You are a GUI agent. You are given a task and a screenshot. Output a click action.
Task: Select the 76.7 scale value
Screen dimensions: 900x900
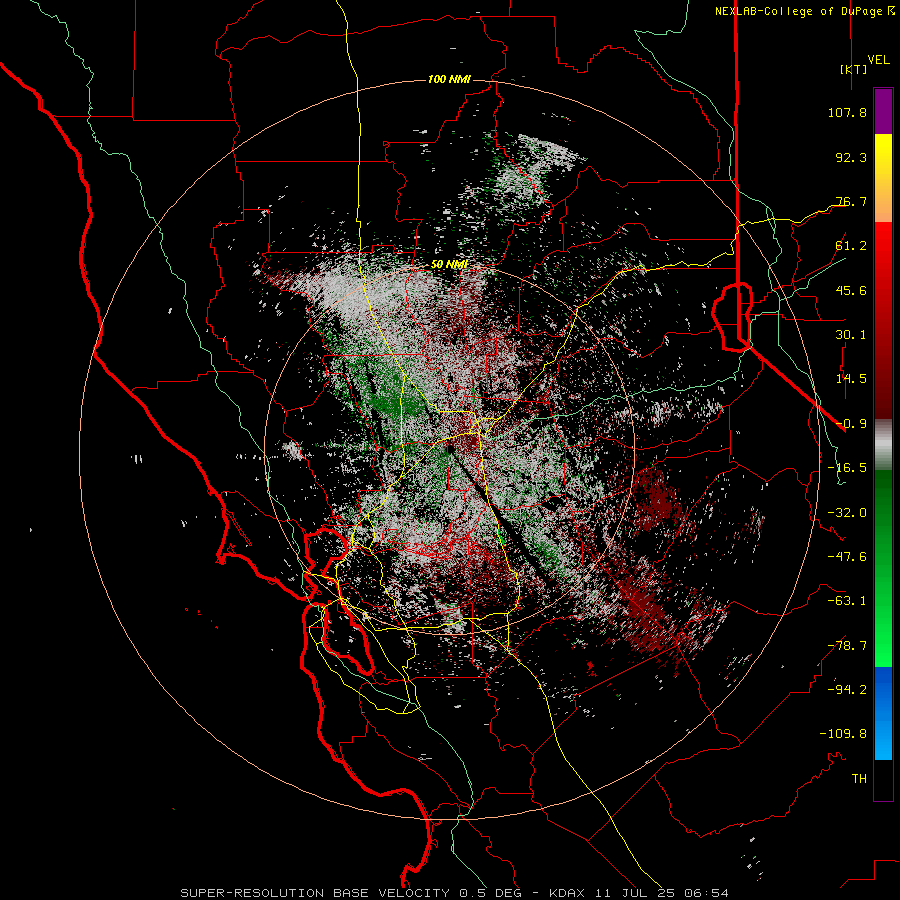851,201
